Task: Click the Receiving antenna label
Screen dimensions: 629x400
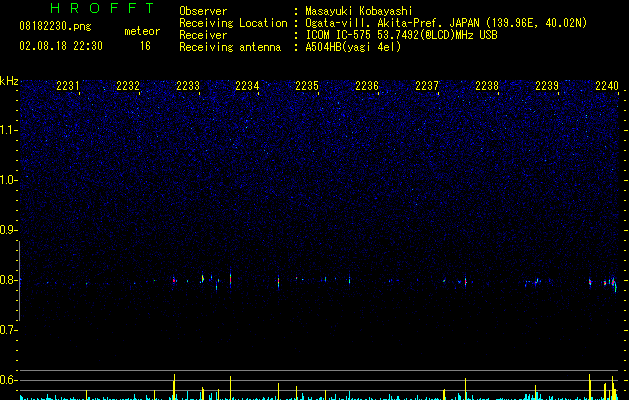Action: tap(230, 47)
